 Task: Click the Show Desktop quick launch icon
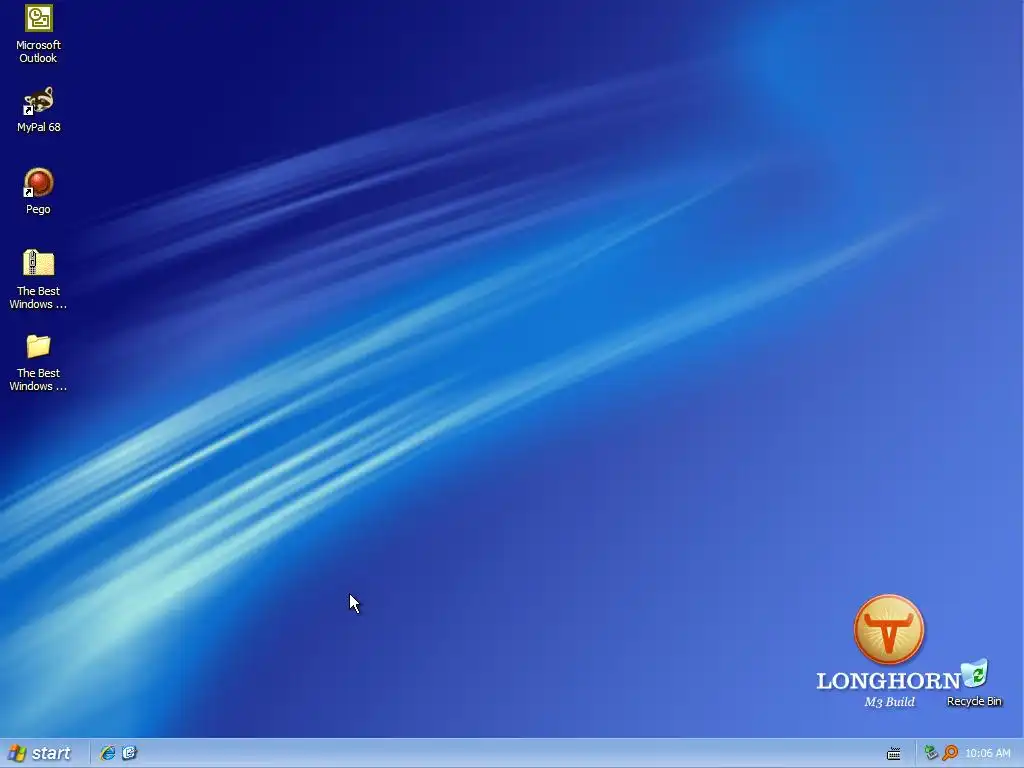[129, 753]
